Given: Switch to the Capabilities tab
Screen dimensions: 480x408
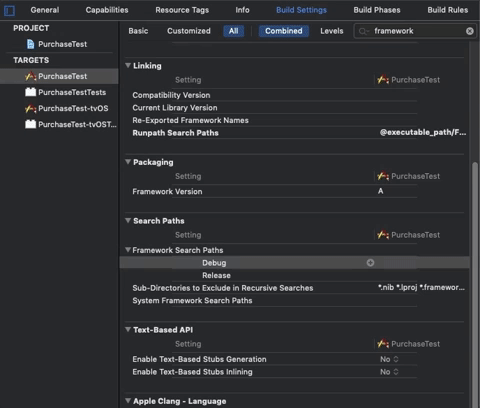Looking at the screenshot, I should click(x=107, y=10).
